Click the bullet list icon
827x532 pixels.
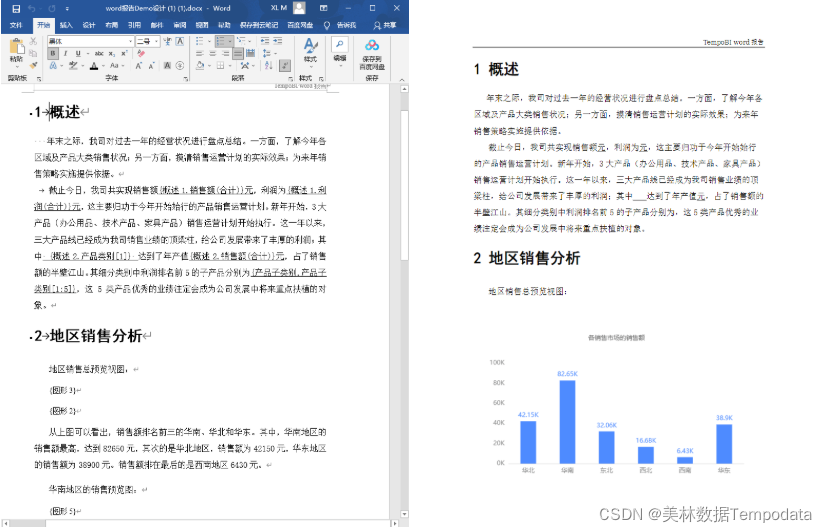tap(199, 41)
